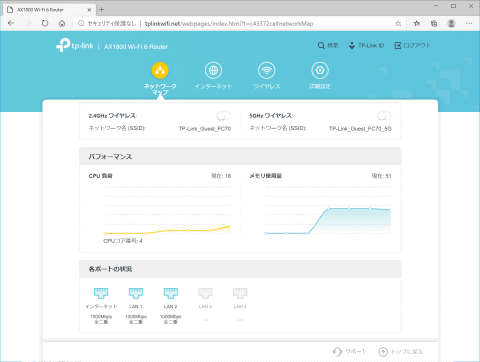Open the Support (サポート) link

350,351
